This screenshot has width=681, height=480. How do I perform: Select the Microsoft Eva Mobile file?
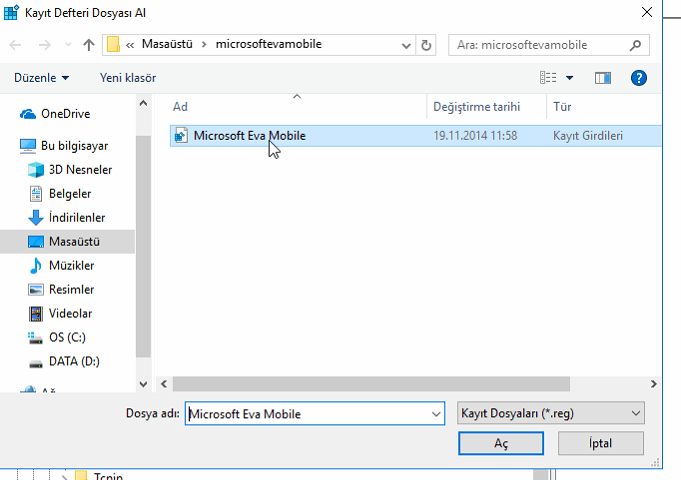click(416, 136)
